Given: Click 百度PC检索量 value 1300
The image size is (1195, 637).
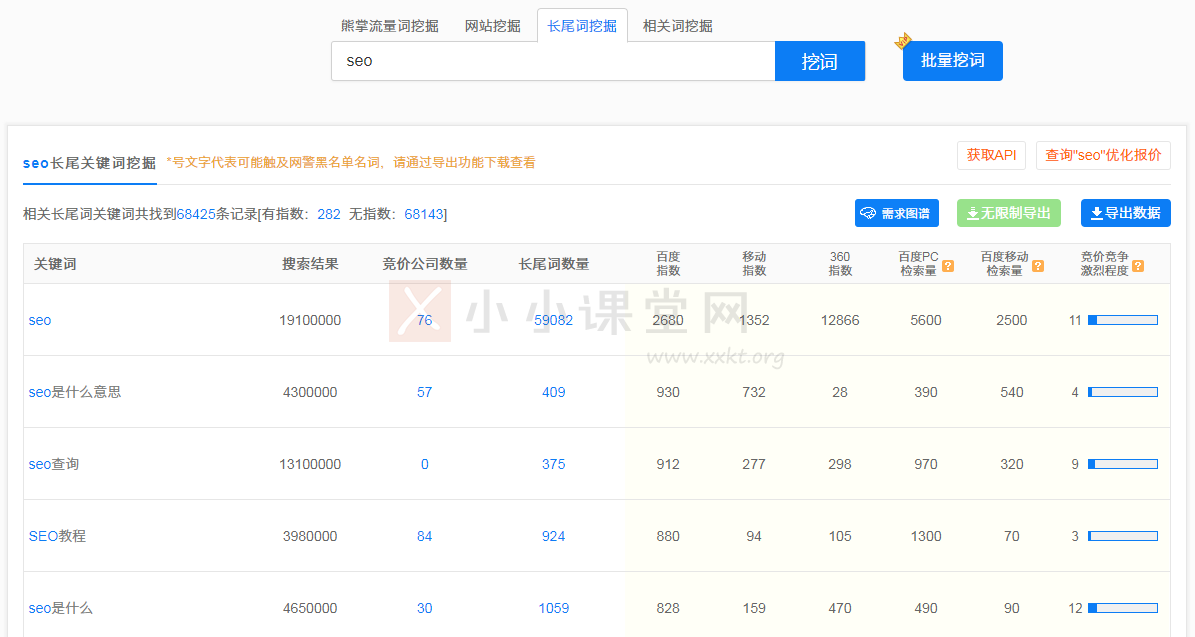Looking at the screenshot, I should (x=926, y=536).
